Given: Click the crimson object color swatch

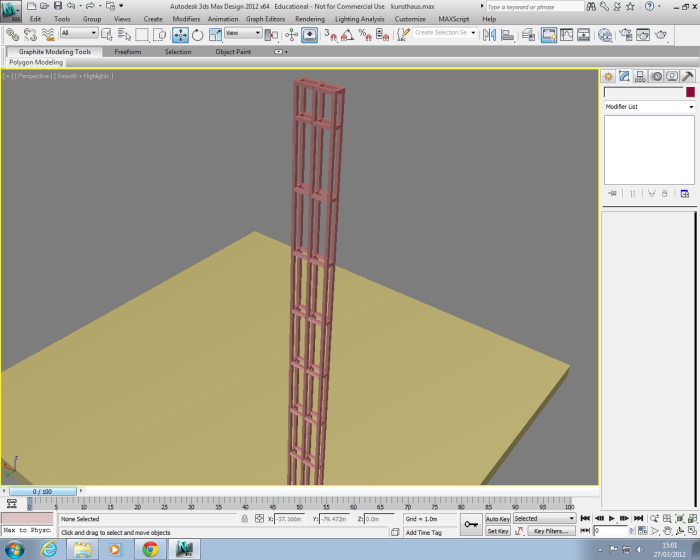Looking at the screenshot, I should [689, 92].
